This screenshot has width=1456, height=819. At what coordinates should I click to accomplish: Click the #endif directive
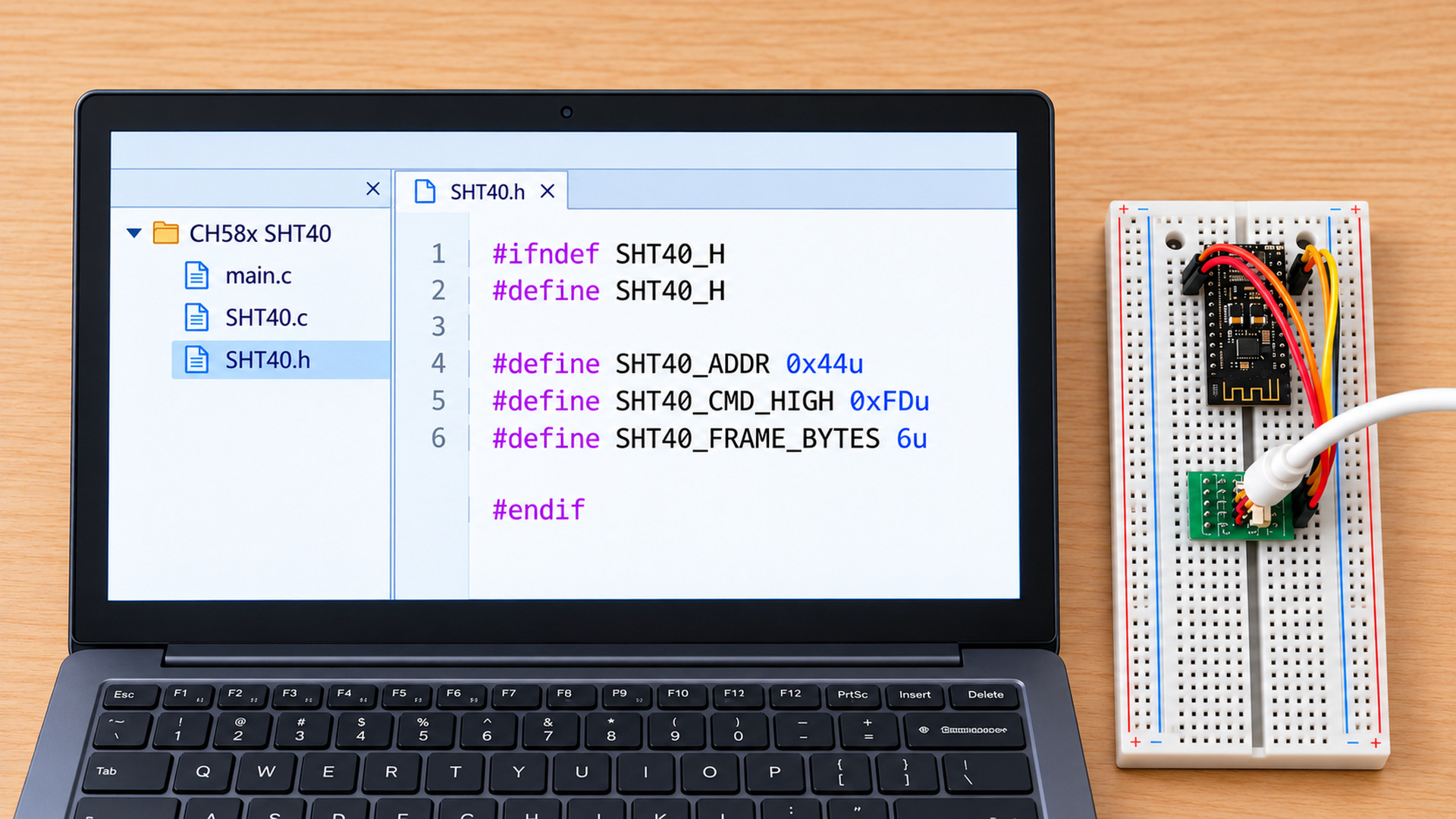(x=538, y=510)
